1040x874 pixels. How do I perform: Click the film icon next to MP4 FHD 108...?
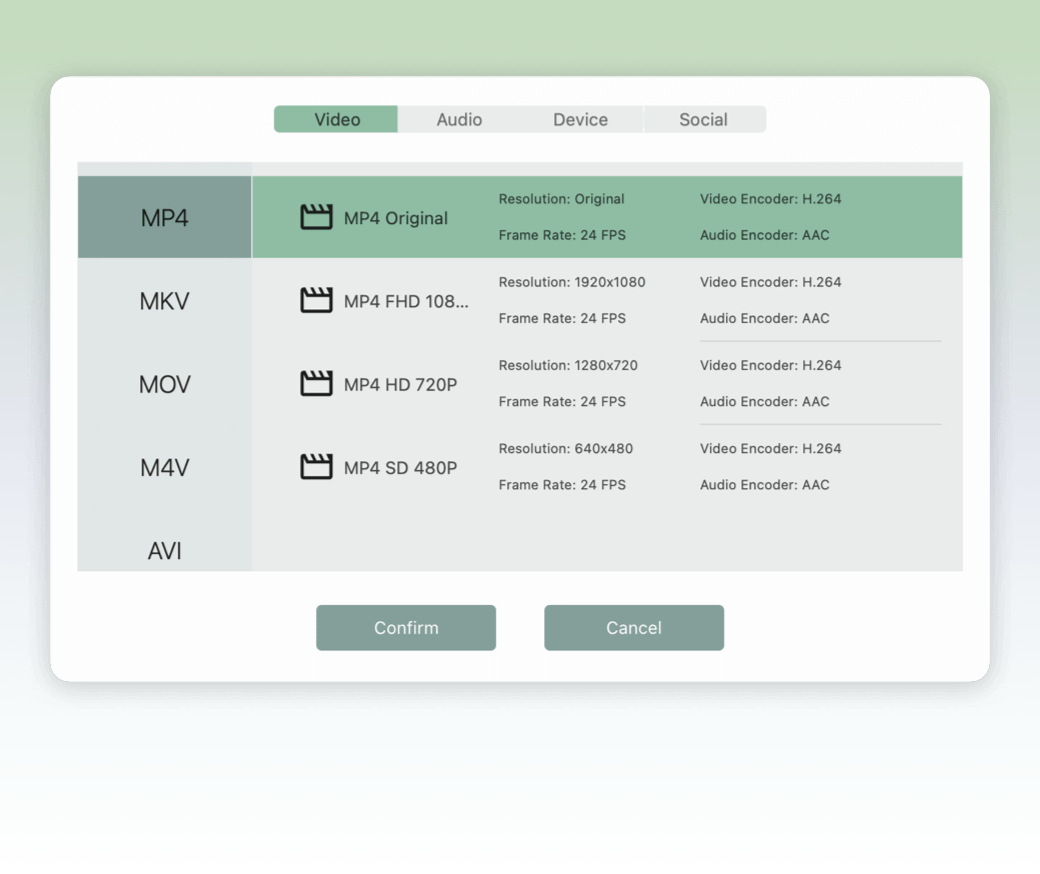(317, 299)
